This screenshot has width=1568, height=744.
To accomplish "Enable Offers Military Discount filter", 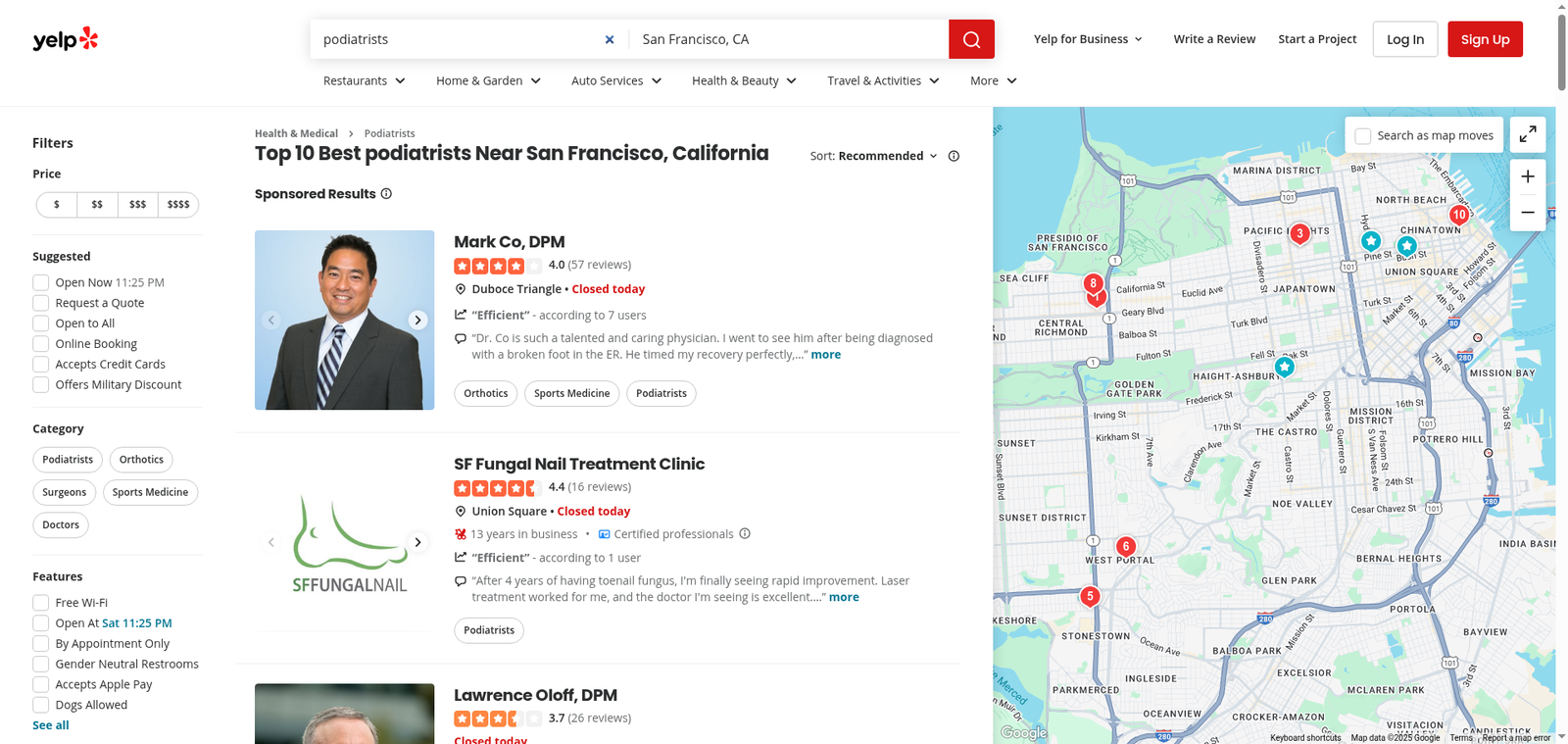I will (41, 385).
